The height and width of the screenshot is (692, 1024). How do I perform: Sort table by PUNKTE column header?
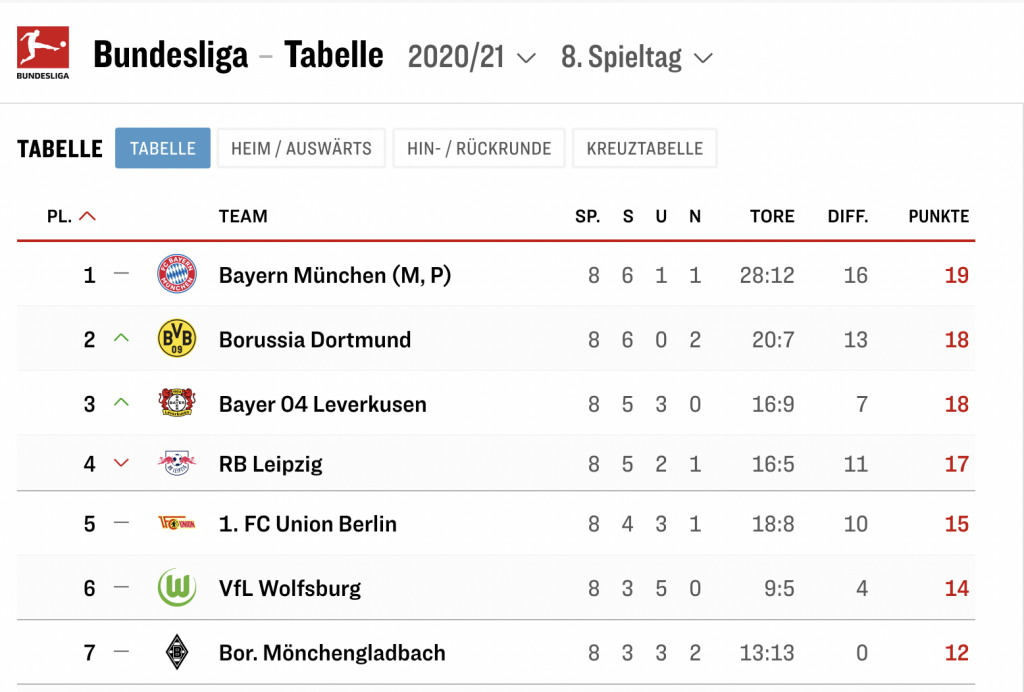coord(938,216)
